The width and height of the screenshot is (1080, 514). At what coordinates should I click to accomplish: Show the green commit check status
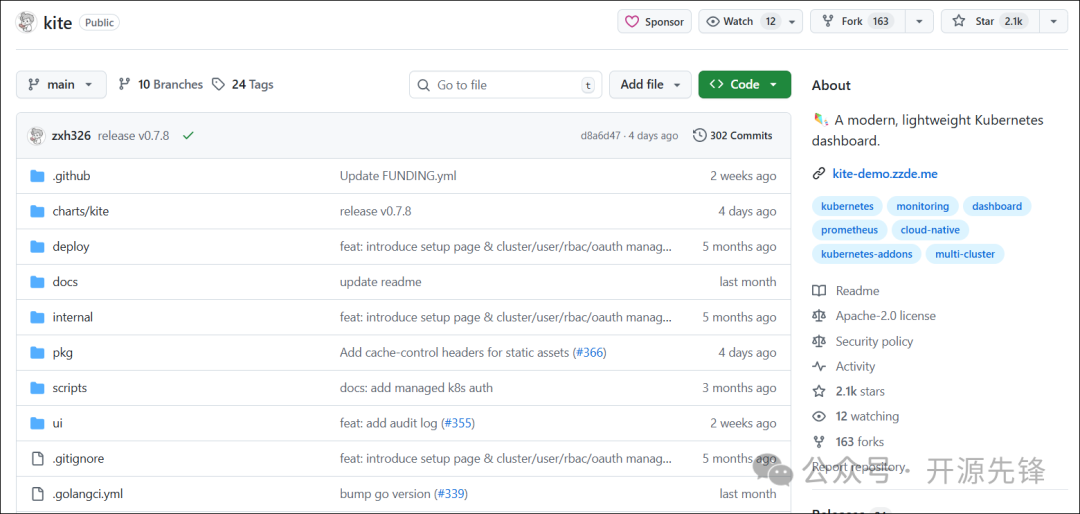188,136
